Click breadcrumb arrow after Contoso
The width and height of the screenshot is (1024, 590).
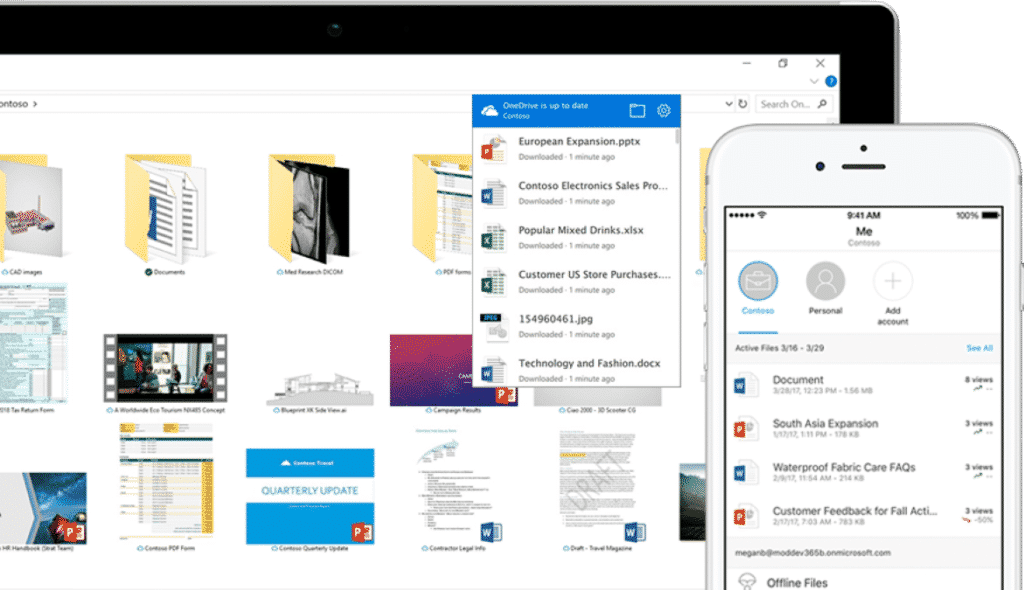tap(35, 104)
